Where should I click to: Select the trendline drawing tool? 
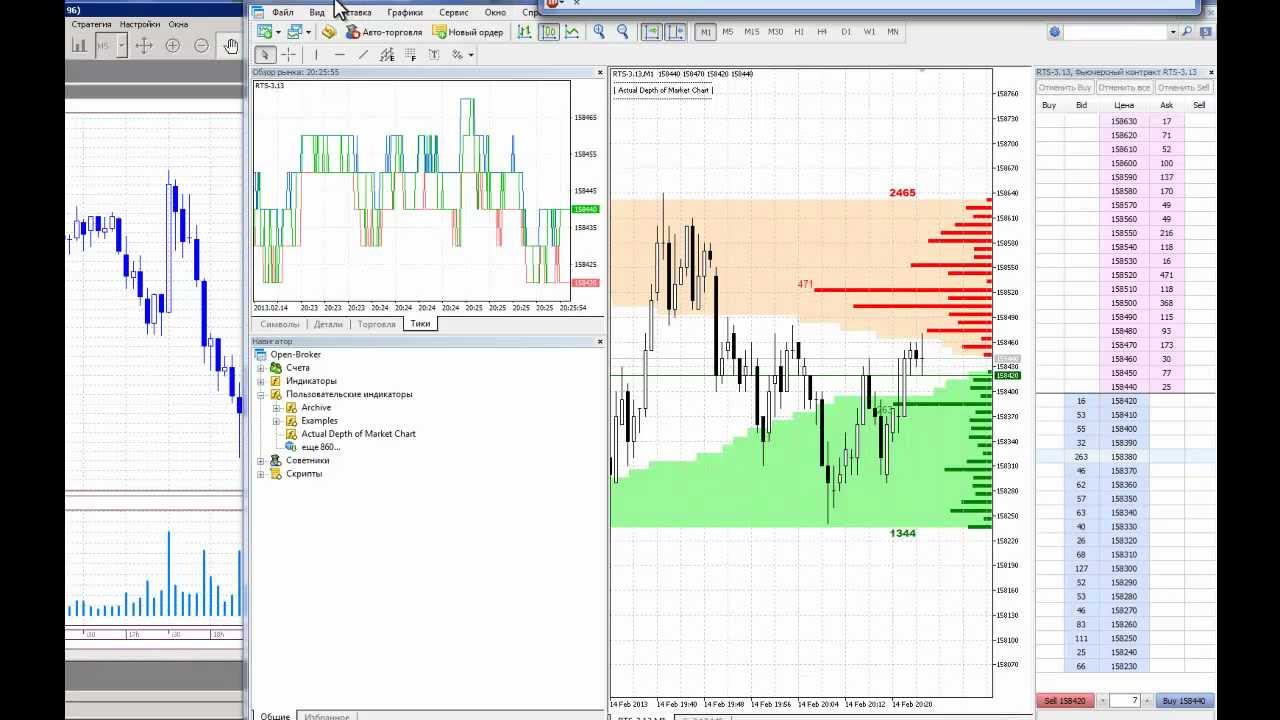(x=363, y=55)
